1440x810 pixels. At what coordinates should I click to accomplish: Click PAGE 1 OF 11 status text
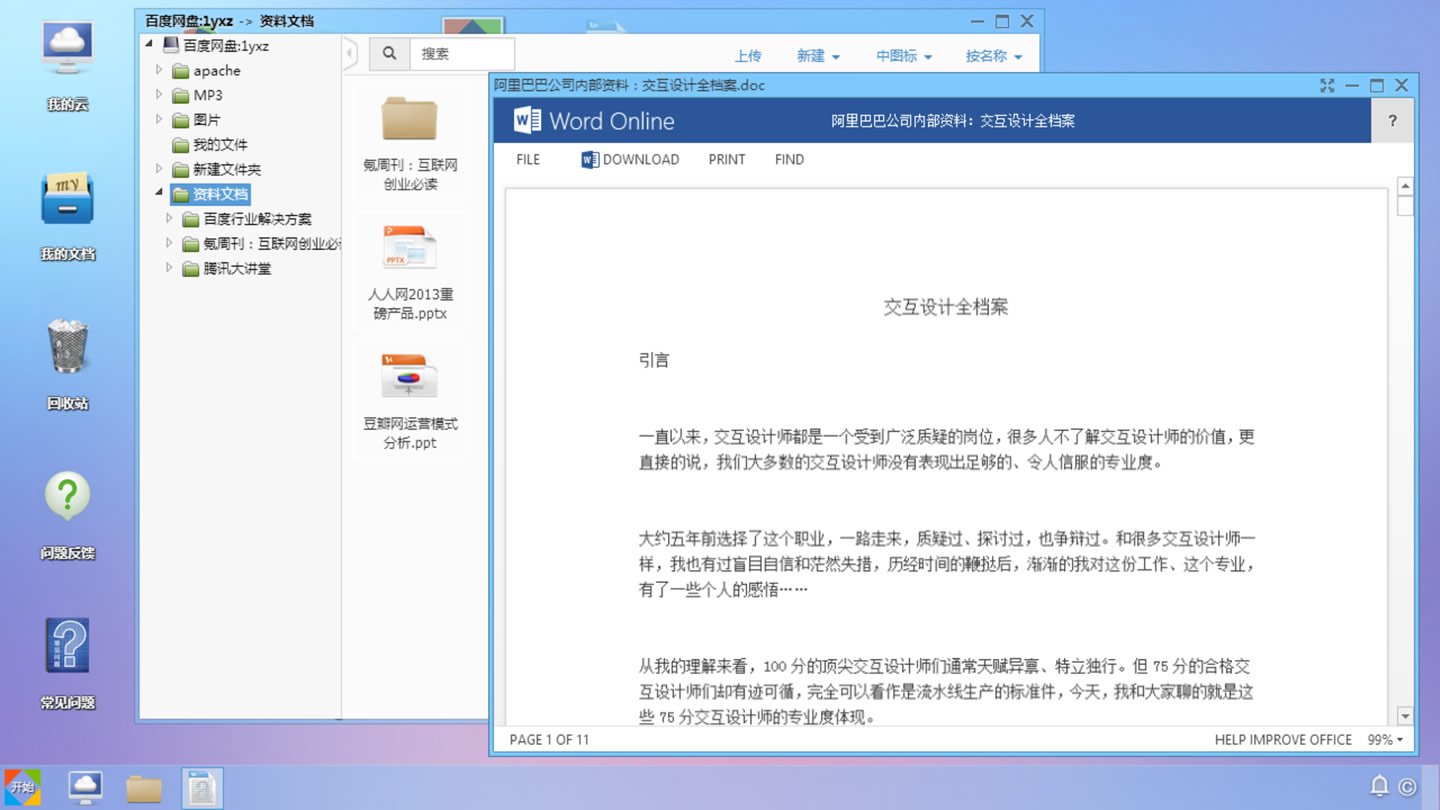pos(549,740)
